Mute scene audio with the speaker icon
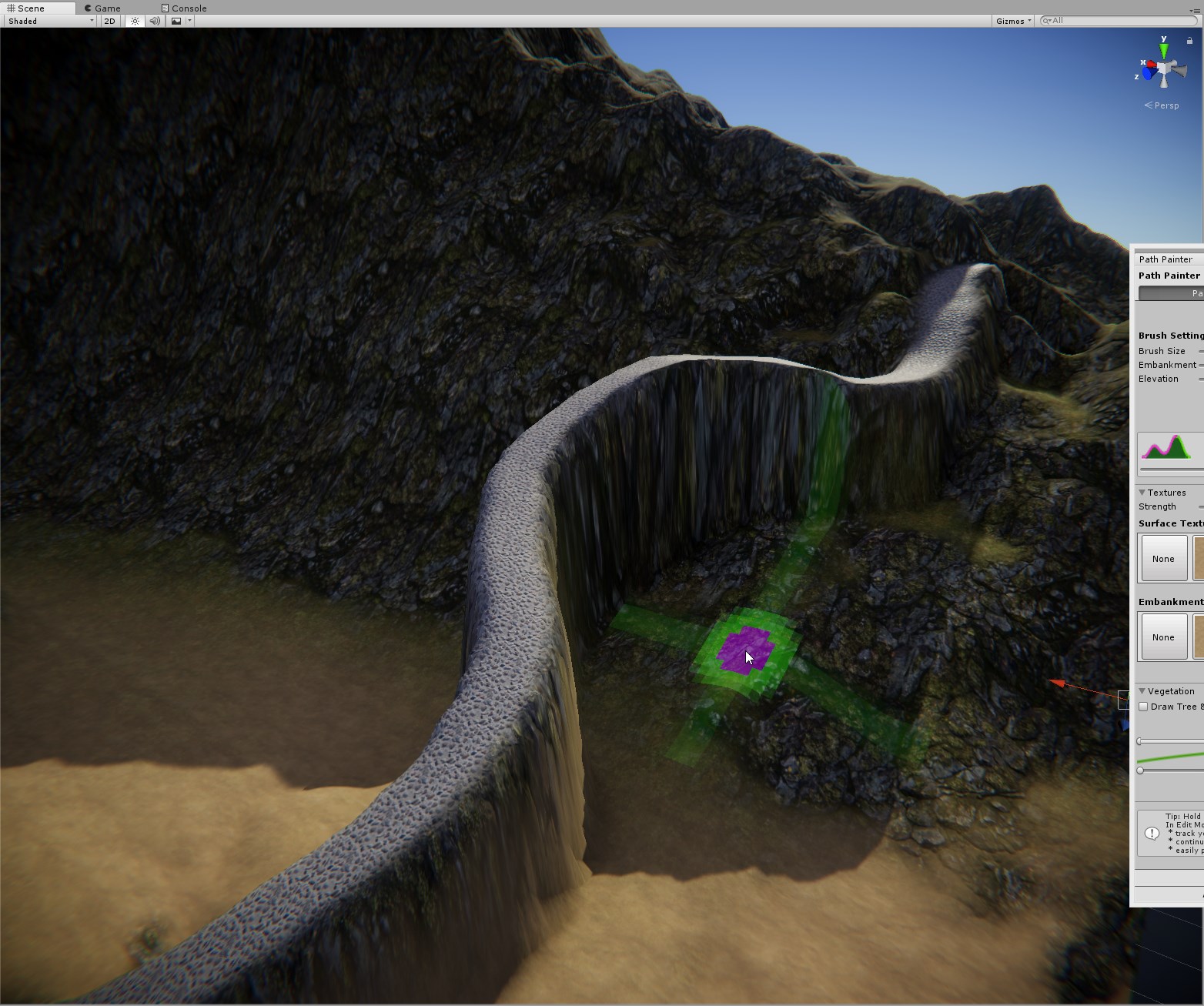Viewport: 1204px width, 1006px height. 155,21
